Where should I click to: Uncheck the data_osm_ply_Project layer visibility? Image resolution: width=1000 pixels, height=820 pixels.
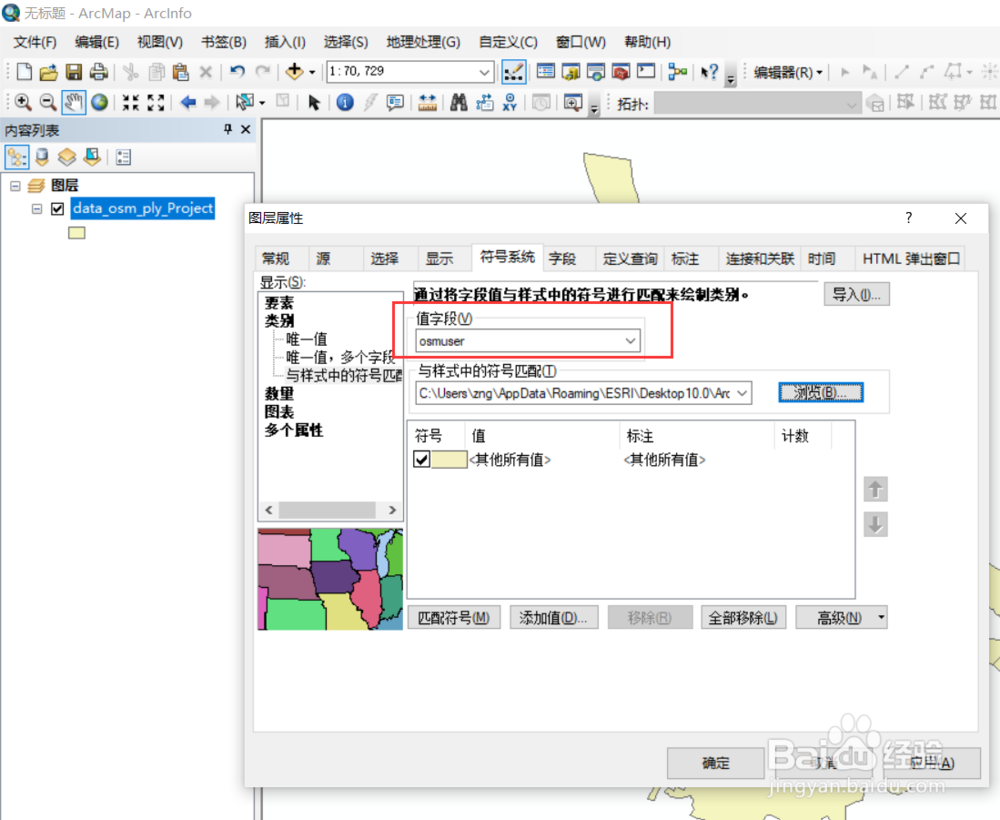[x=57, y=208]
